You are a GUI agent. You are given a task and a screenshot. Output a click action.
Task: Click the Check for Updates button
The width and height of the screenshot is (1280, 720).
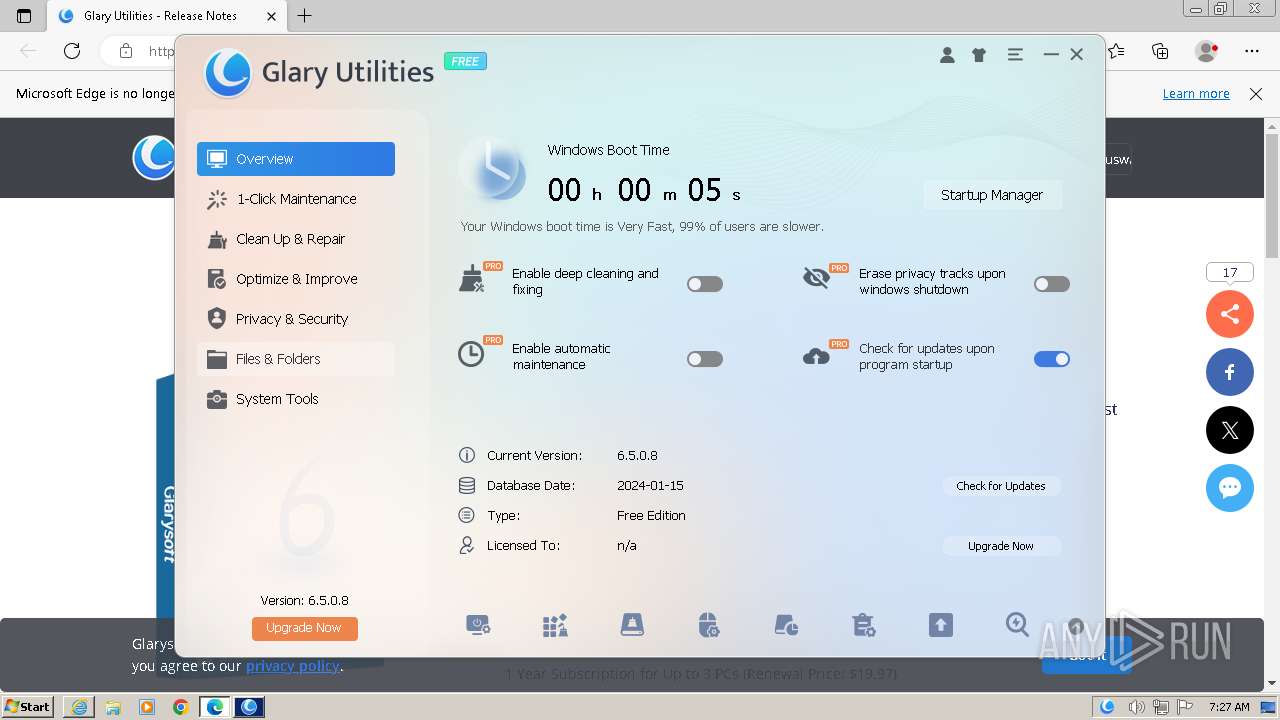[1001, 486]
